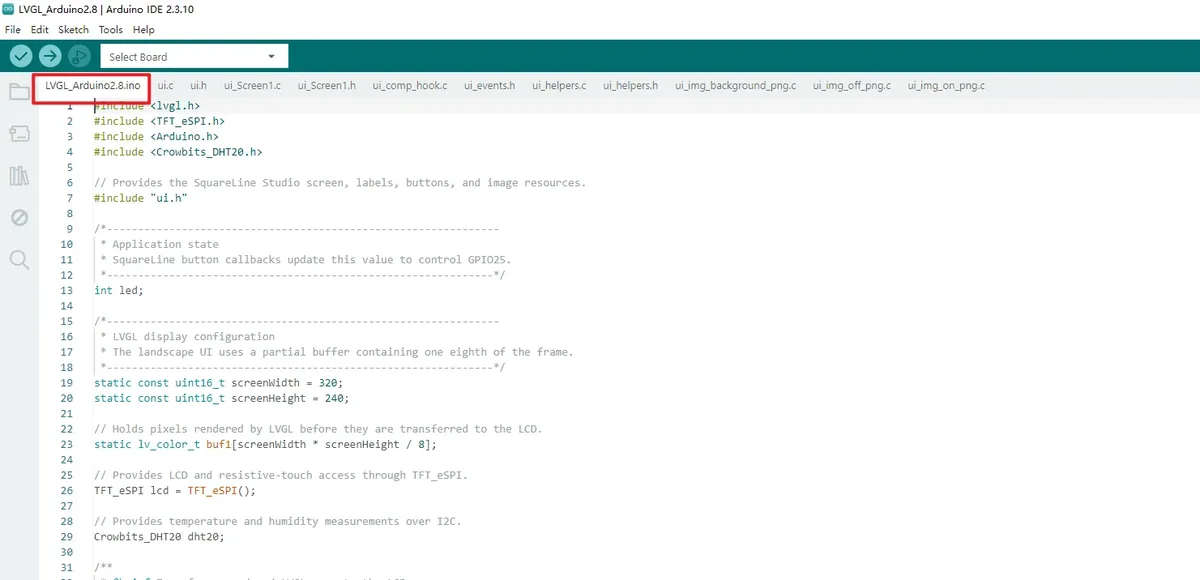Screen dimensions: 1200x580
Task: Switch to the ui_helpers.c tab
Action: pos(559,86)
